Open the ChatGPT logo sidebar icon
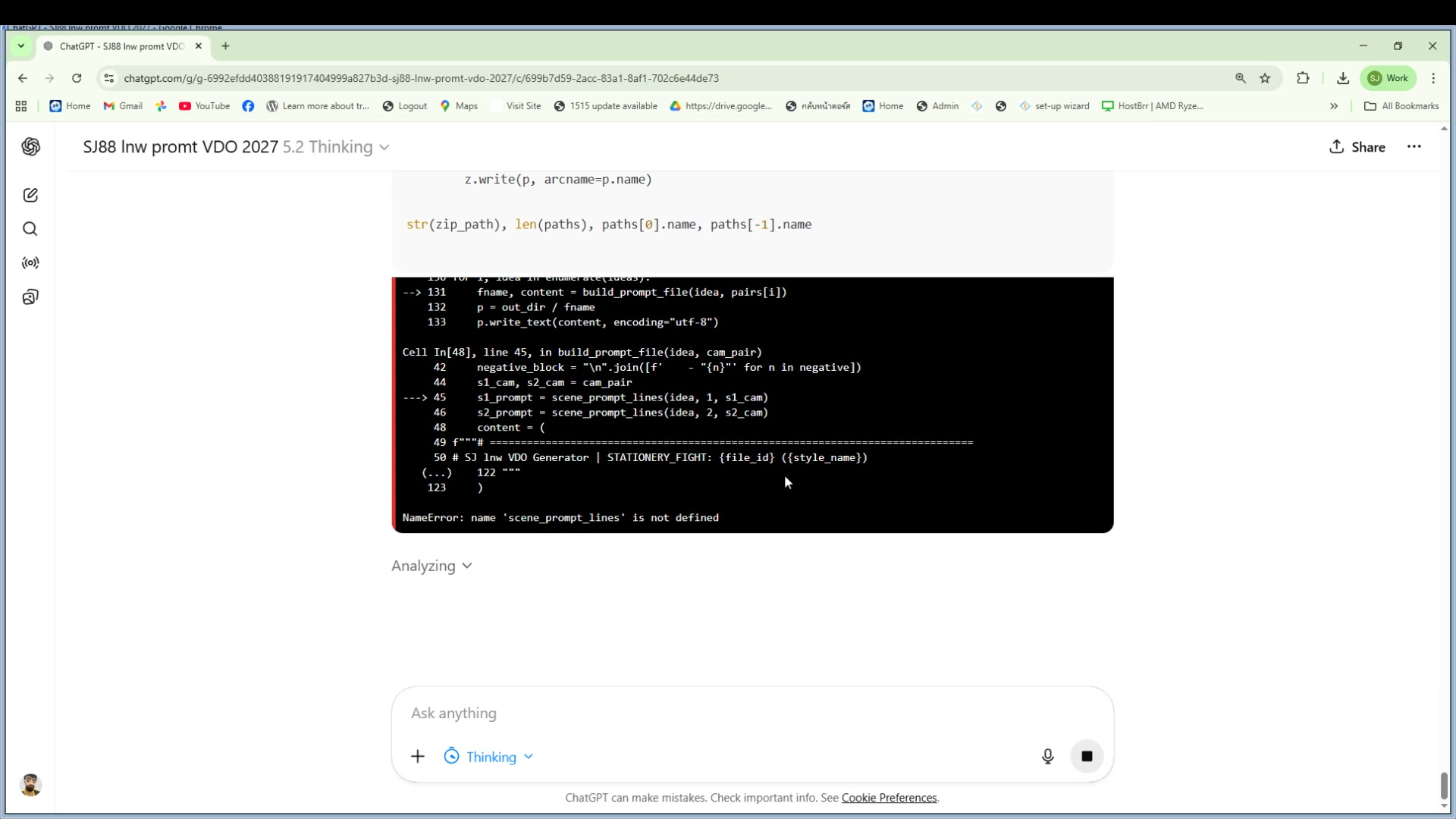Image resolution: width=1456 pixels, height=819 pixels. point(30,147)
